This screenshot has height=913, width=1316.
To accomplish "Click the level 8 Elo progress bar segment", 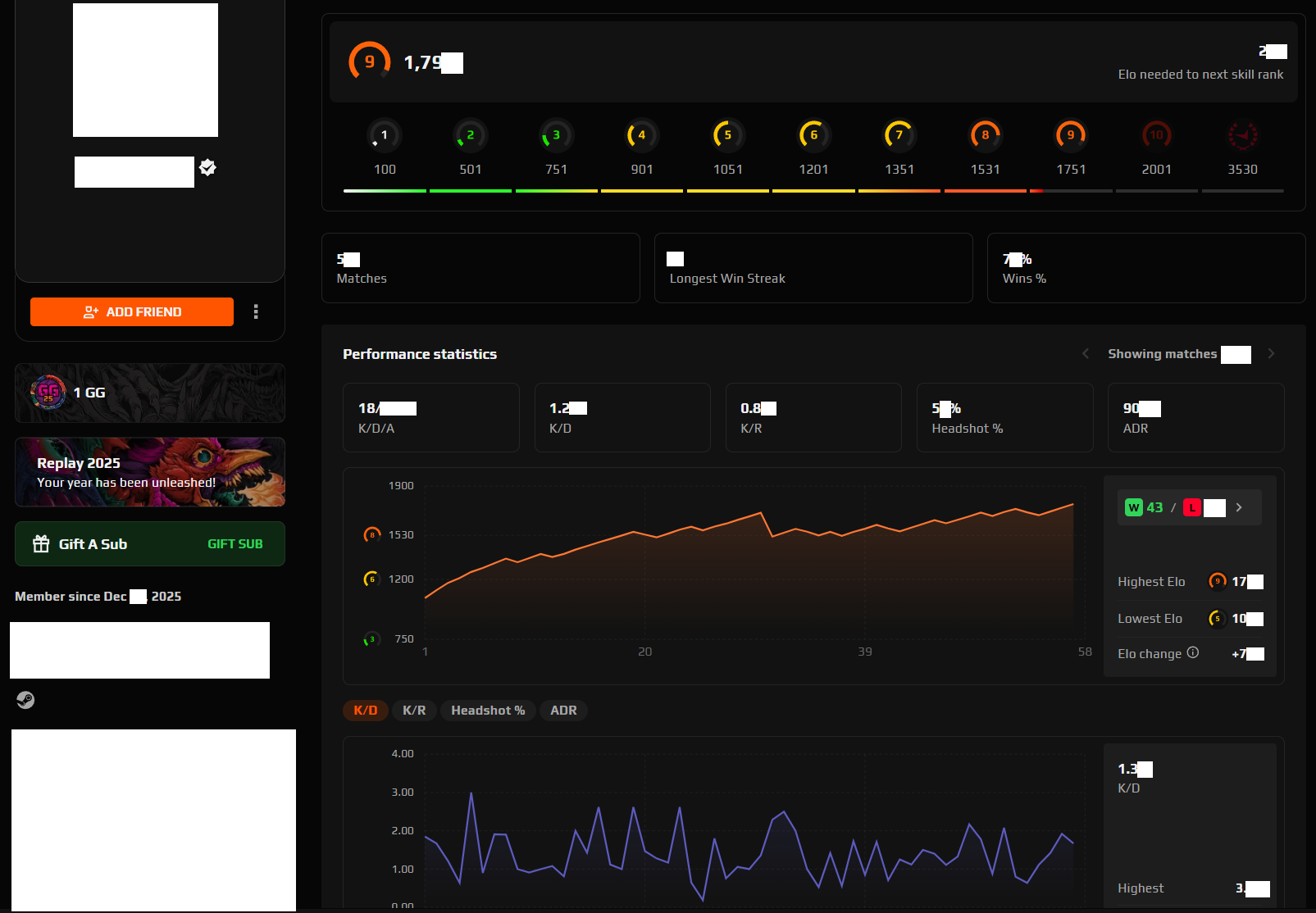I will [985, 191].
